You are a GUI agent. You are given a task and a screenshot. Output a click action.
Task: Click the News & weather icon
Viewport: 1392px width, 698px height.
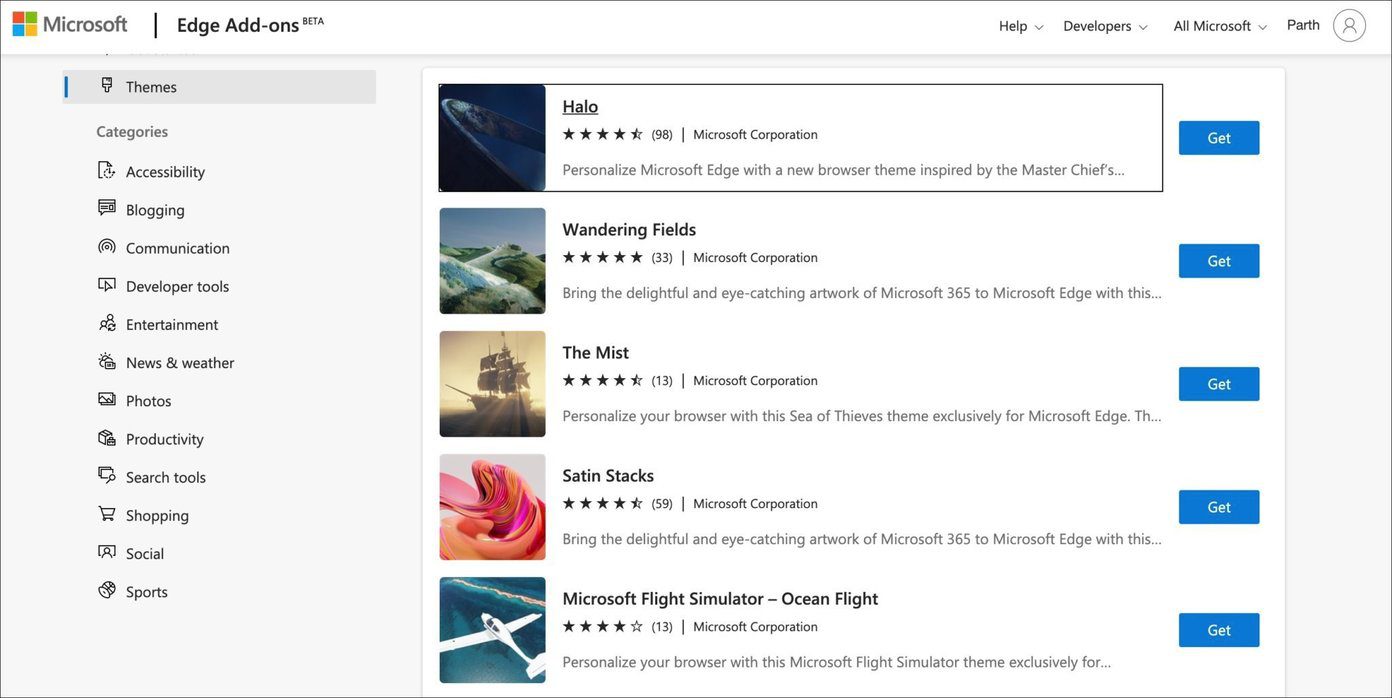tap(107, 361)
